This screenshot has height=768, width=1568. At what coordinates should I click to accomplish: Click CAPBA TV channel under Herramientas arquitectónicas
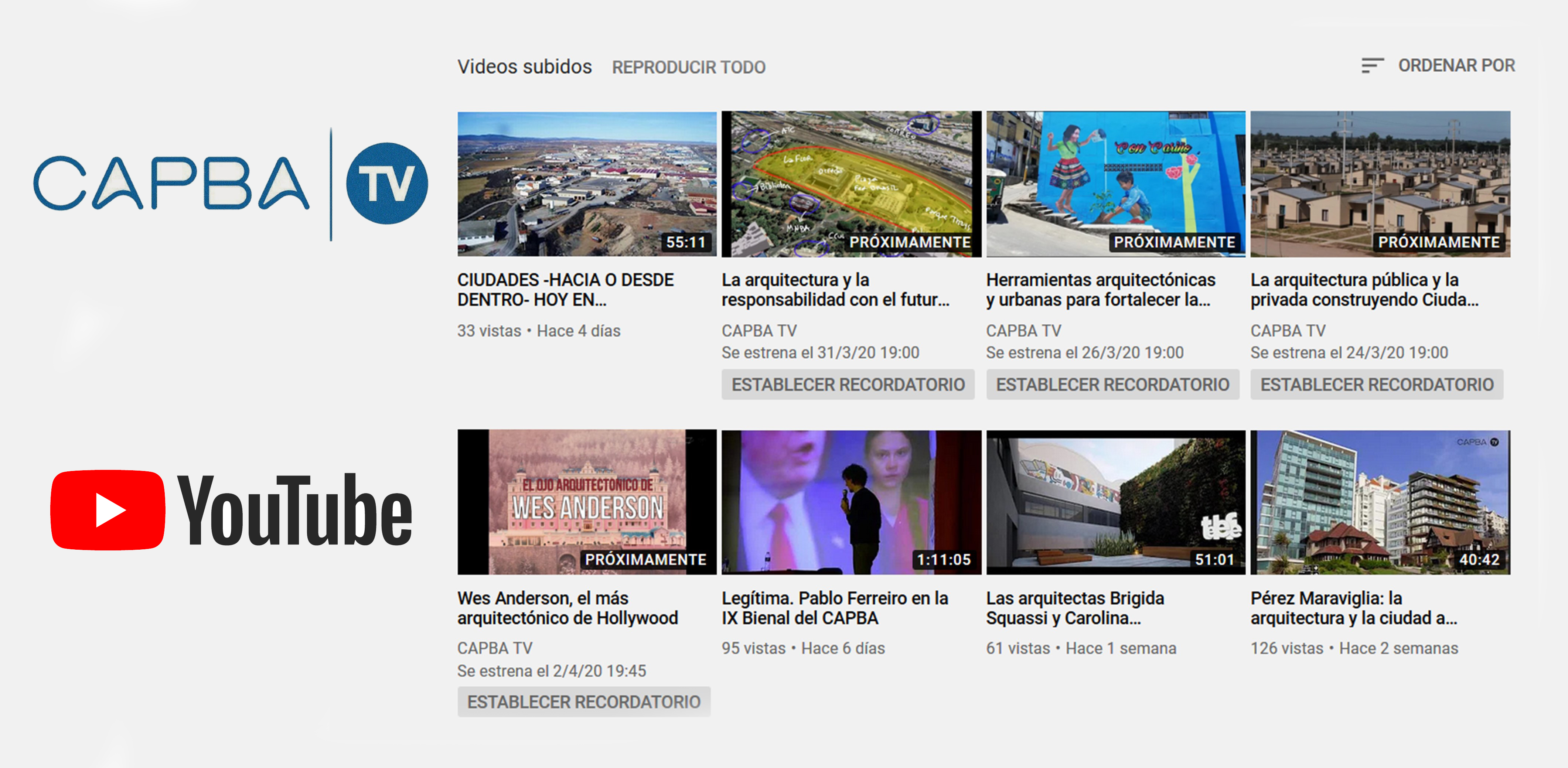[x=1023, y=331]
